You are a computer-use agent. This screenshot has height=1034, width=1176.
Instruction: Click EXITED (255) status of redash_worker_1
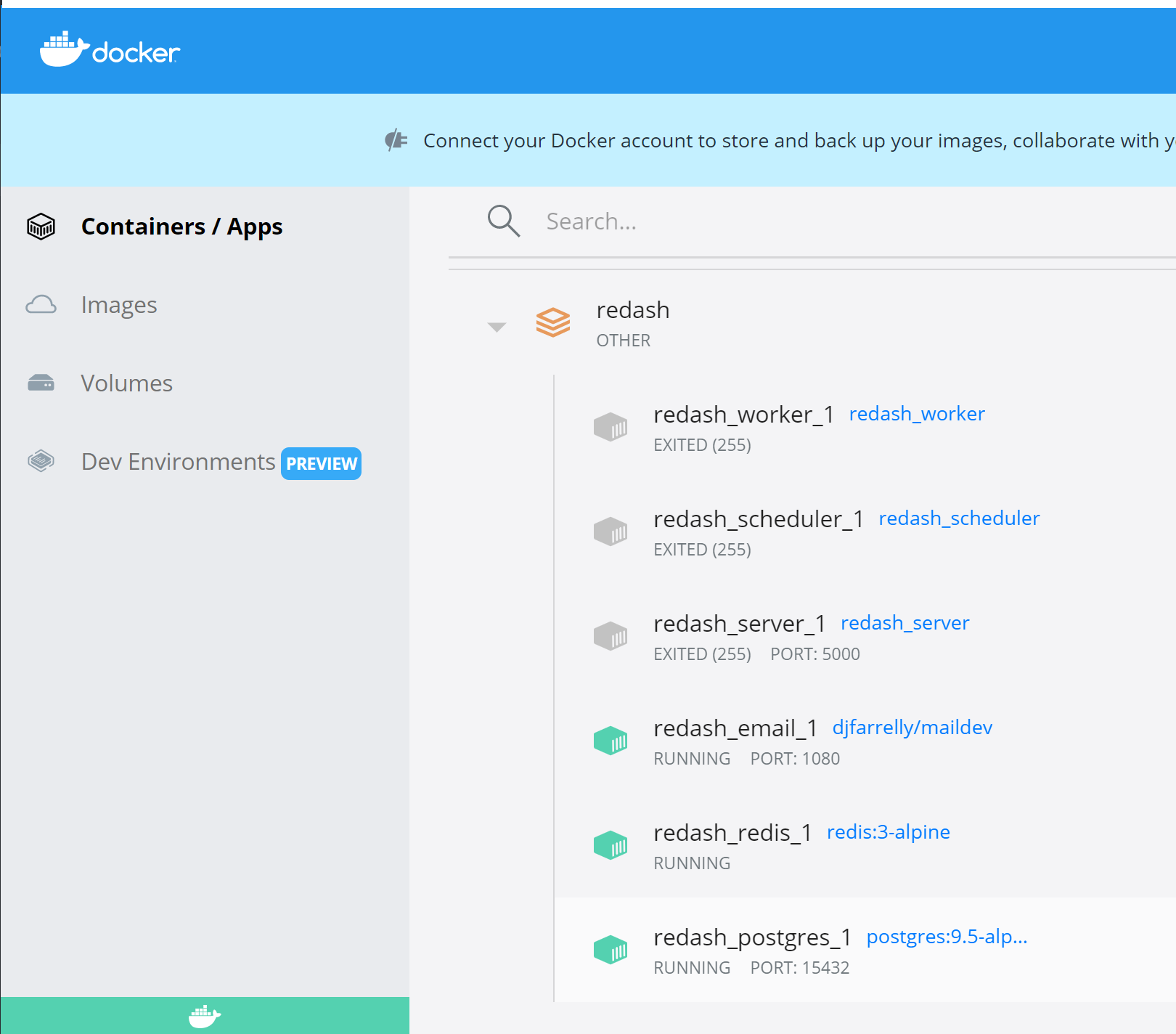(x=702, y=445)
